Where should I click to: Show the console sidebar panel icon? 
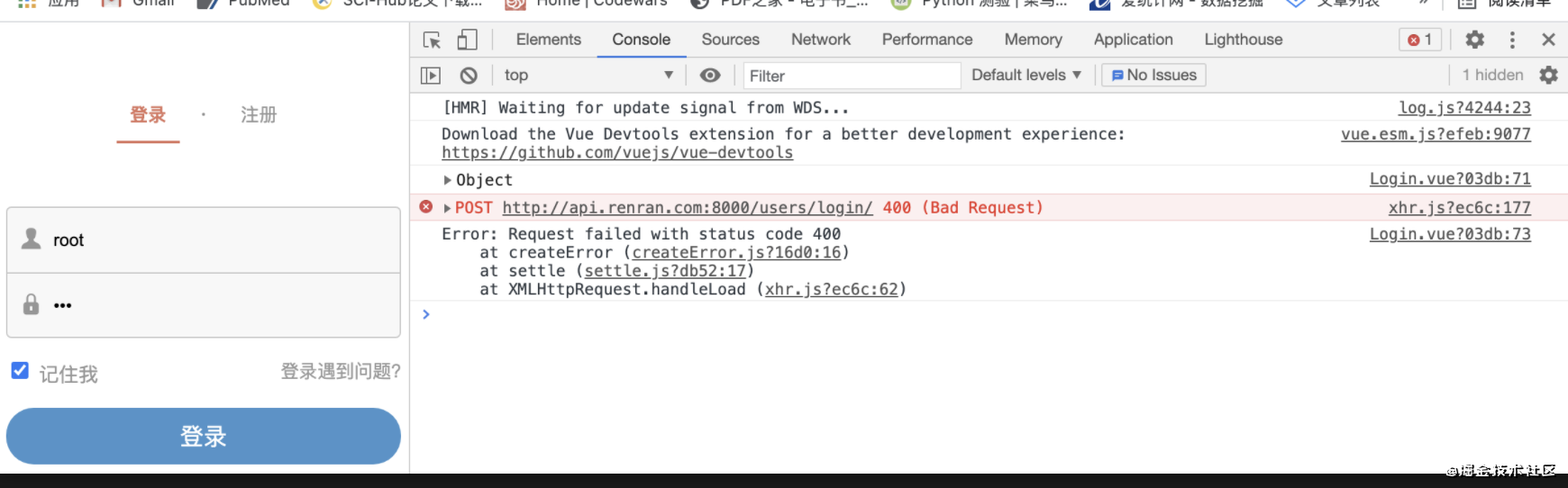click(431, 76)
